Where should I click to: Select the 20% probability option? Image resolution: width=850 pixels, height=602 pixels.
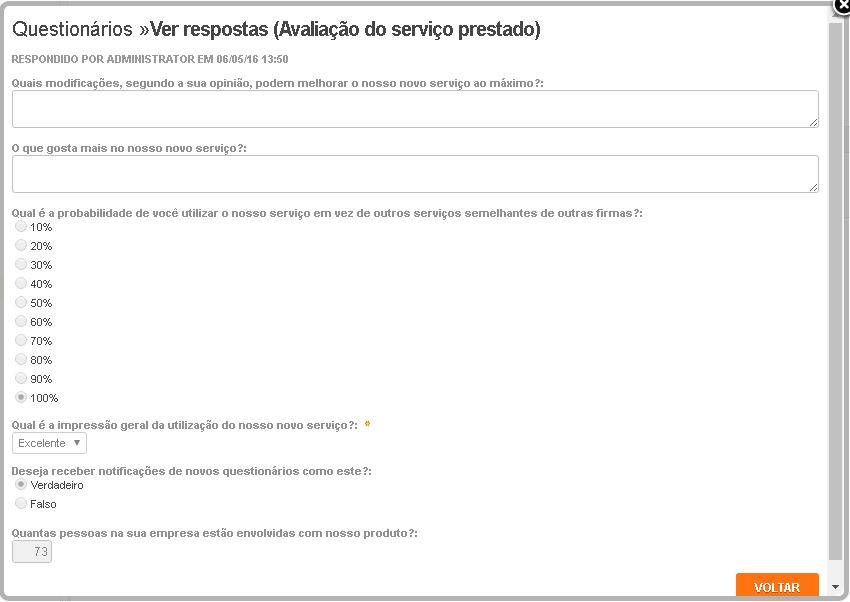[21, 245]
